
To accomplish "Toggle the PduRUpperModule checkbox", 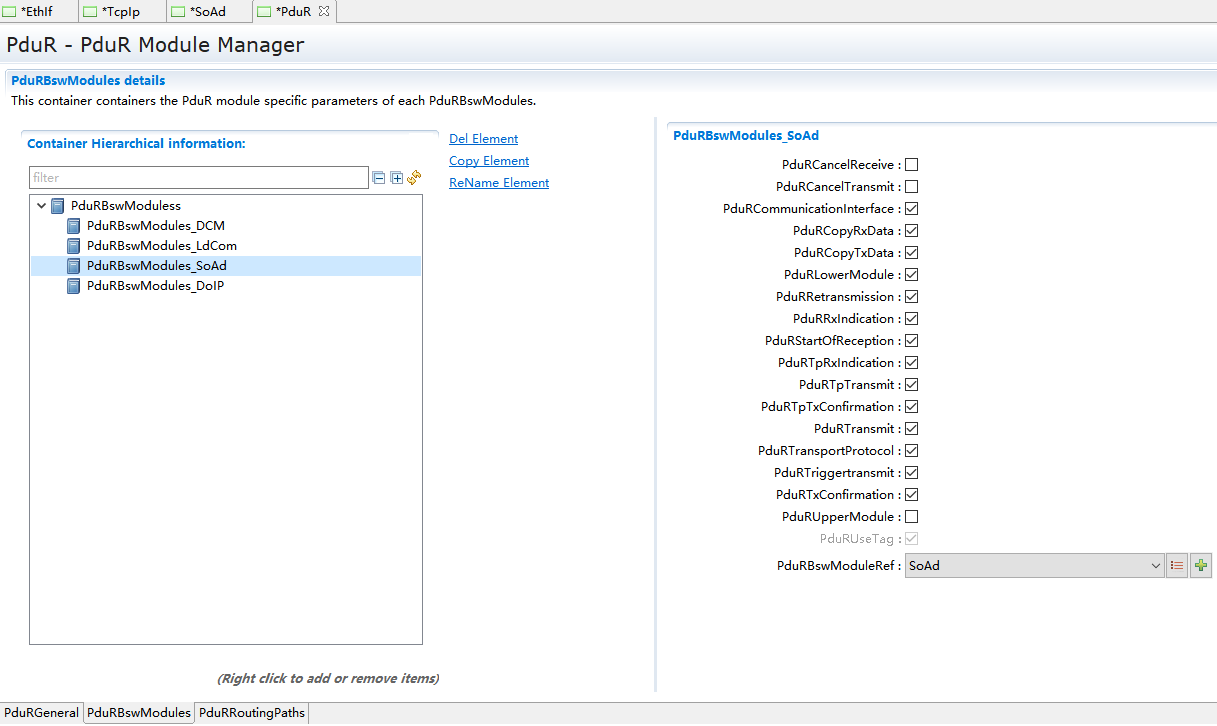I will click(911, 517).
